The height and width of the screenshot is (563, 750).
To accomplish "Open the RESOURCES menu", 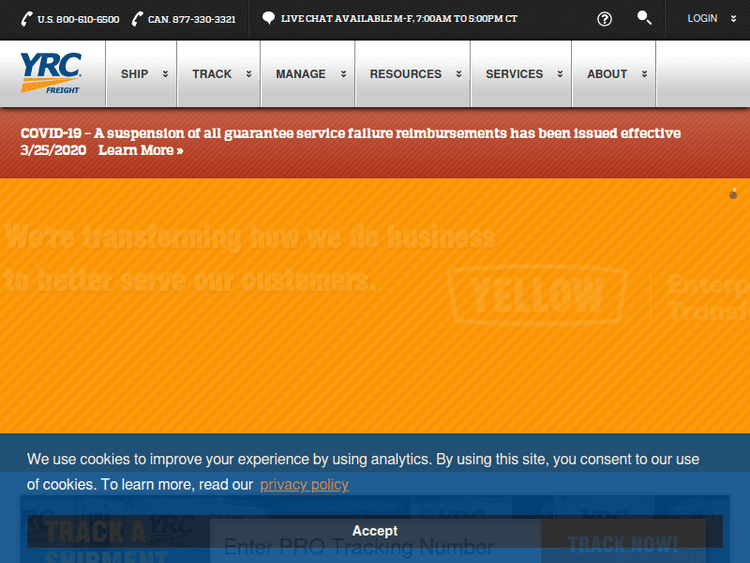I will coord(412,74).
